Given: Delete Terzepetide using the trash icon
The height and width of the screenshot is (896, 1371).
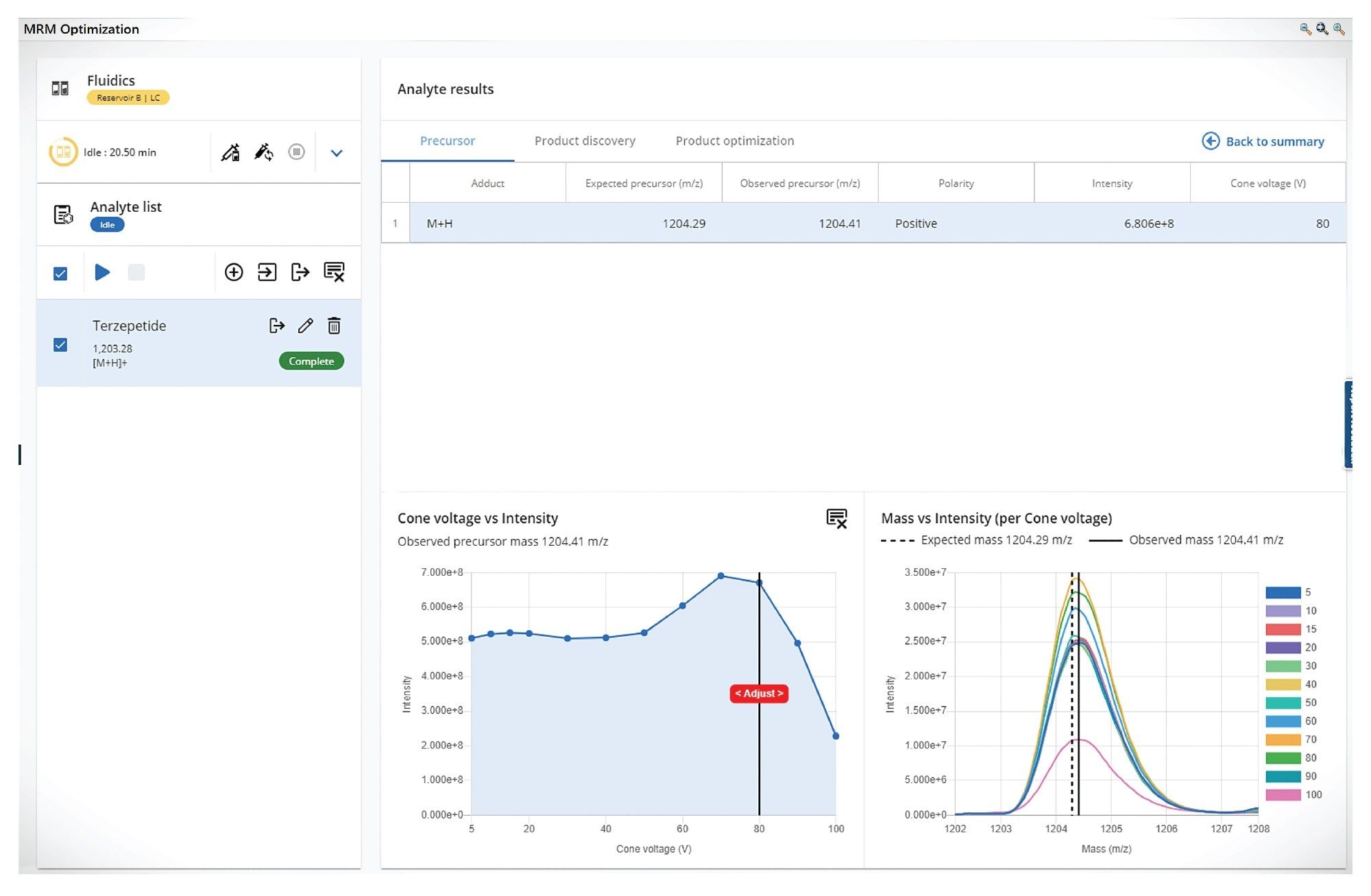Looking at the screenshot, I should (334, 326).
